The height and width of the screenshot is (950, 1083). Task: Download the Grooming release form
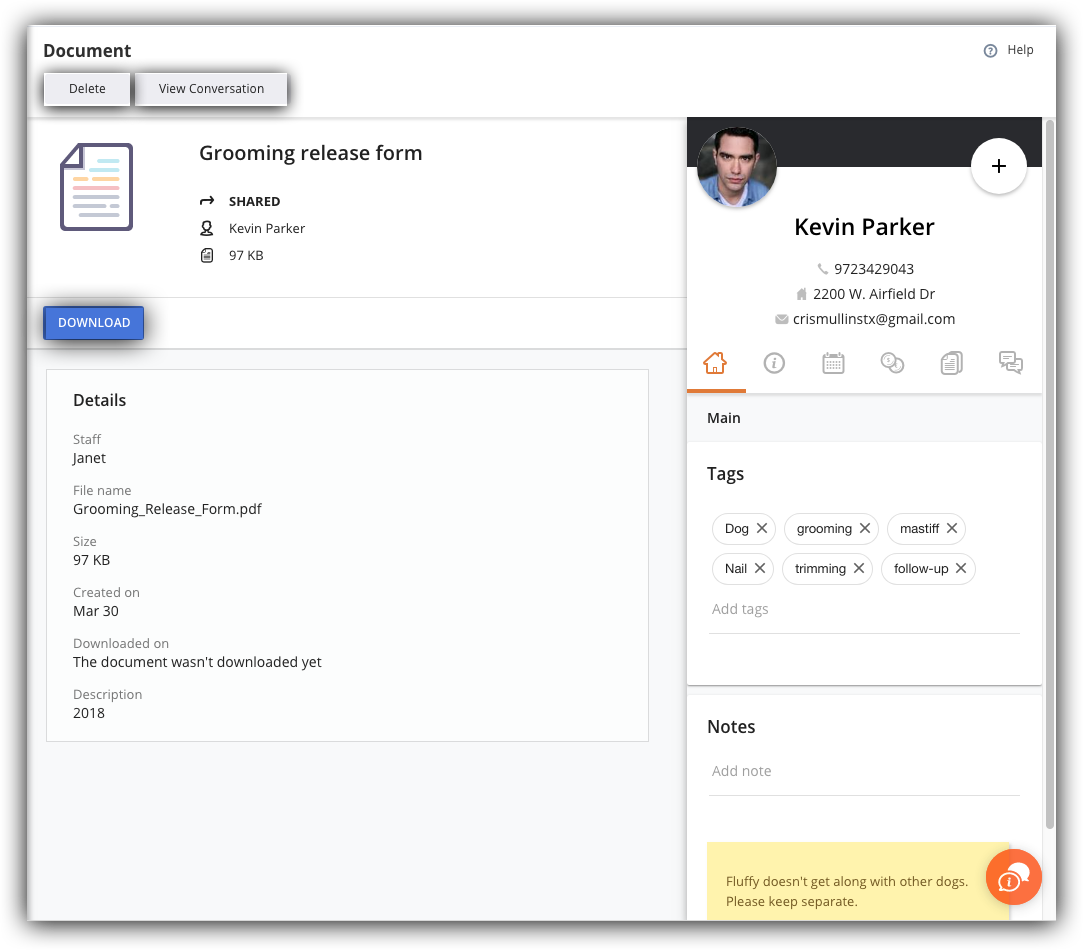coord(94,323)
